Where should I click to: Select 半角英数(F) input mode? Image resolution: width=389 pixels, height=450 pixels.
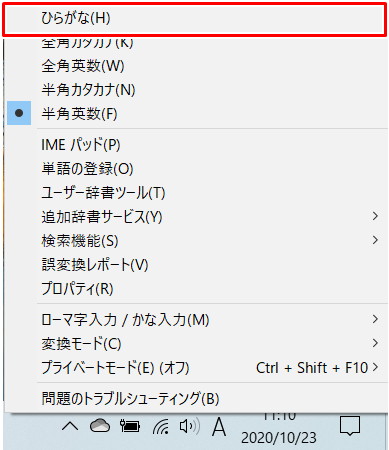[x=196, y=114]
